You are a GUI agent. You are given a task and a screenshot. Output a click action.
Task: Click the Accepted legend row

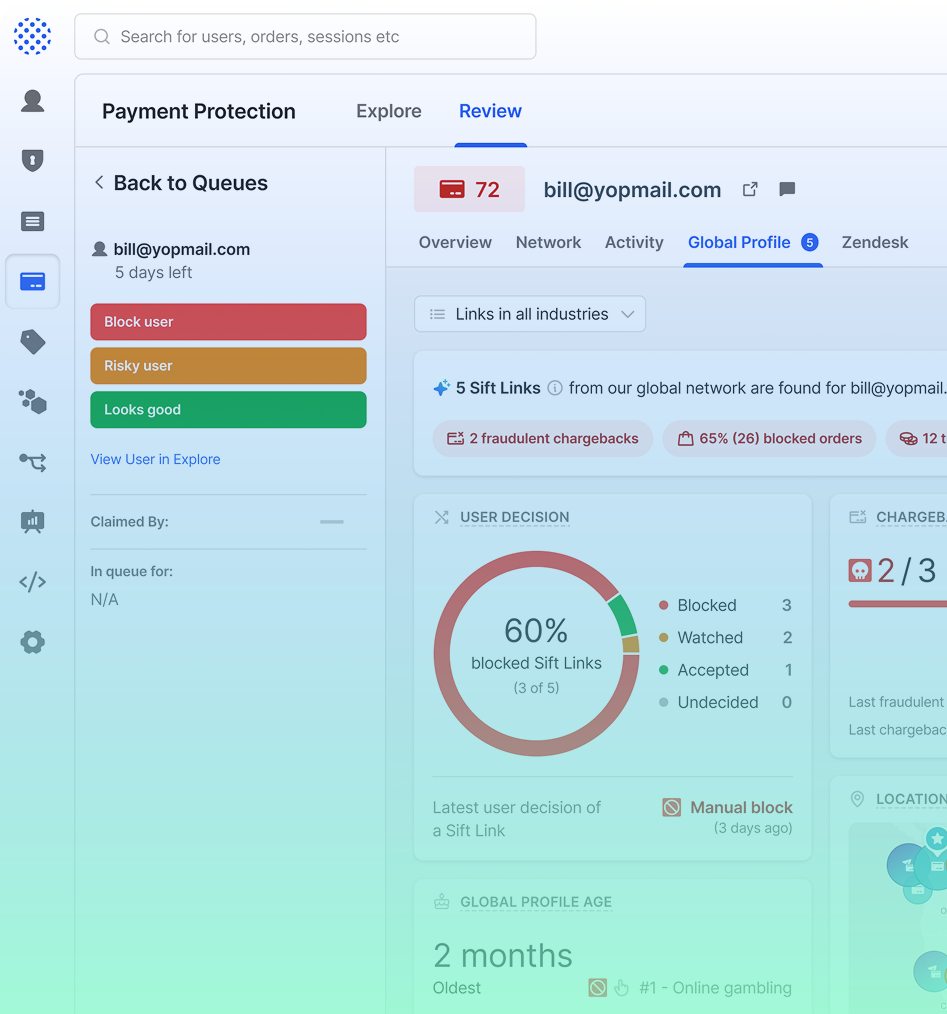click(x=725, y=670)
